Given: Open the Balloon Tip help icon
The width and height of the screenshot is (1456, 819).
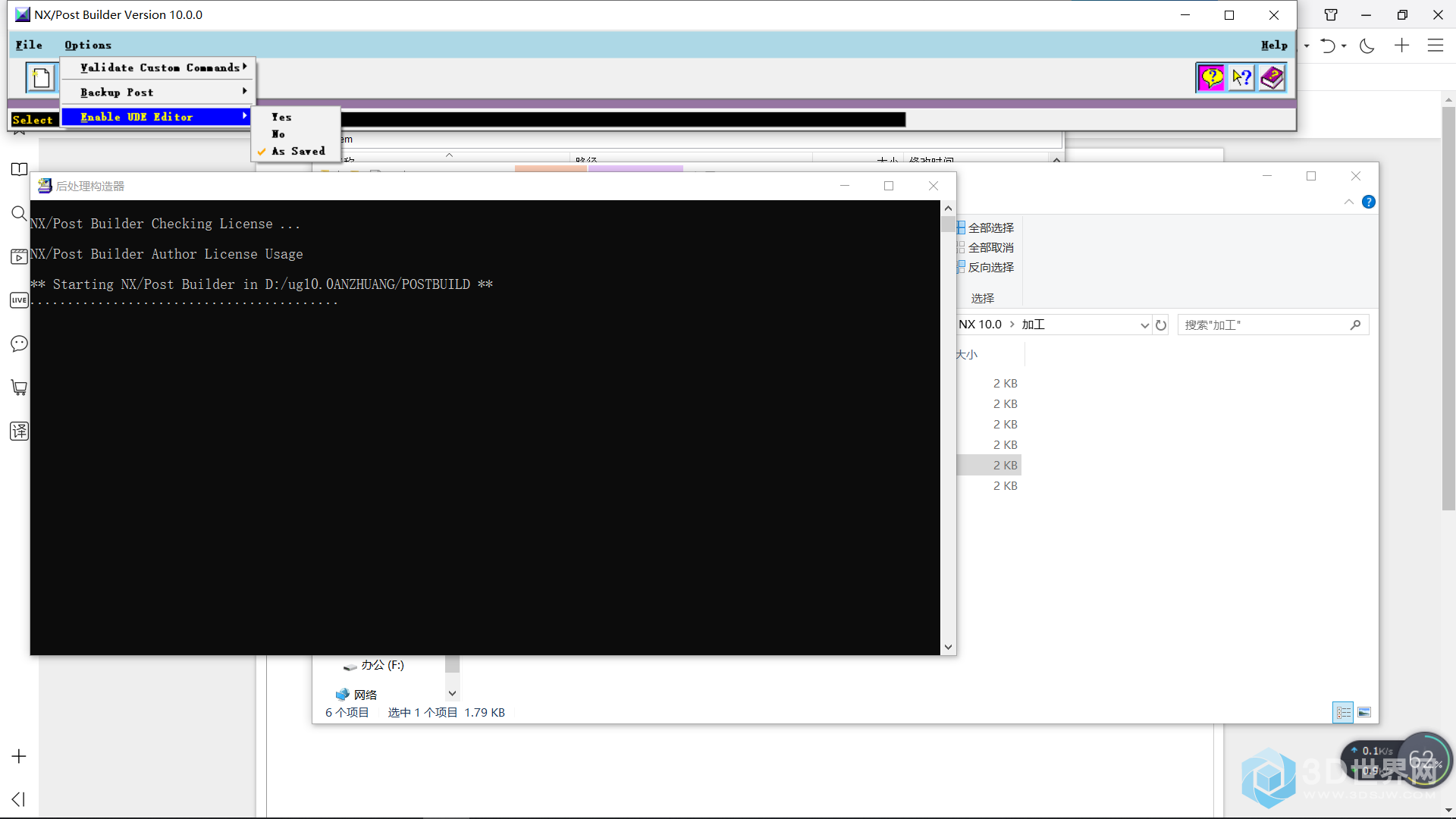Looking at the screenshot, I should [1211, 77].
